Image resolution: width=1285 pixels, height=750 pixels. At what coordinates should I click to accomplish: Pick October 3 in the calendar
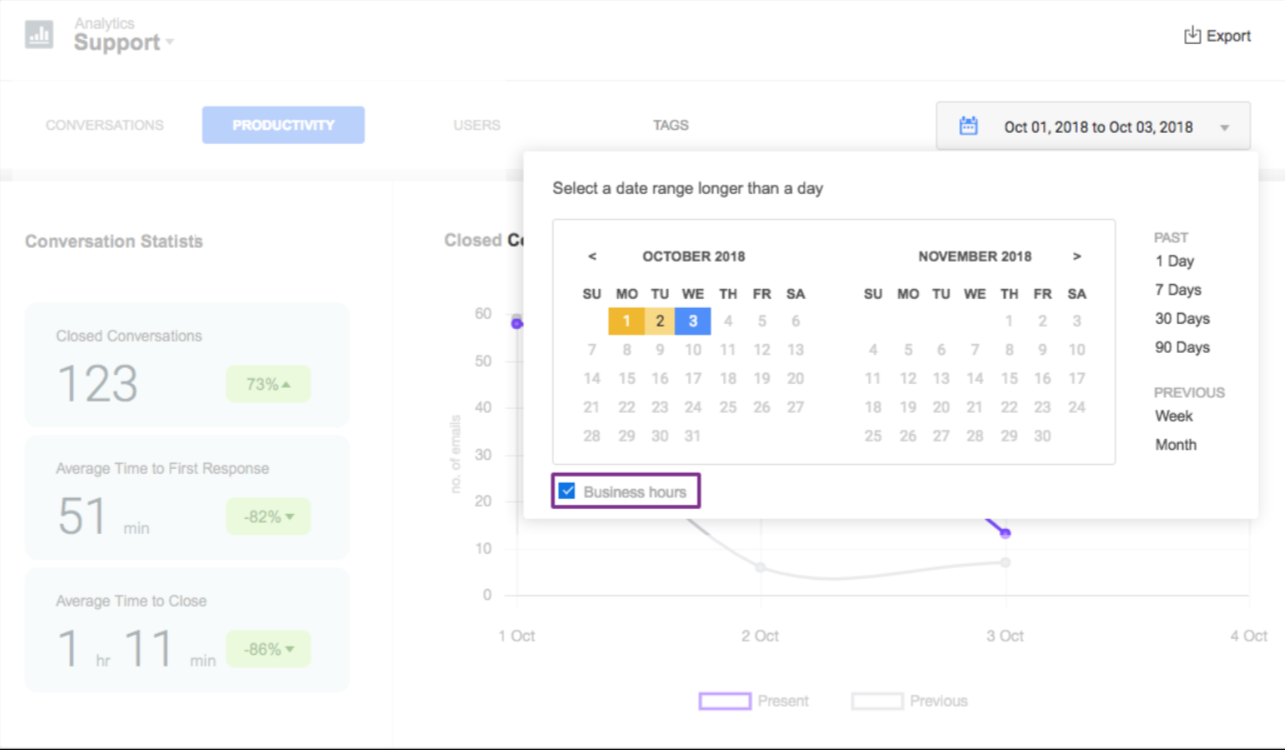(x=693, y=321)
